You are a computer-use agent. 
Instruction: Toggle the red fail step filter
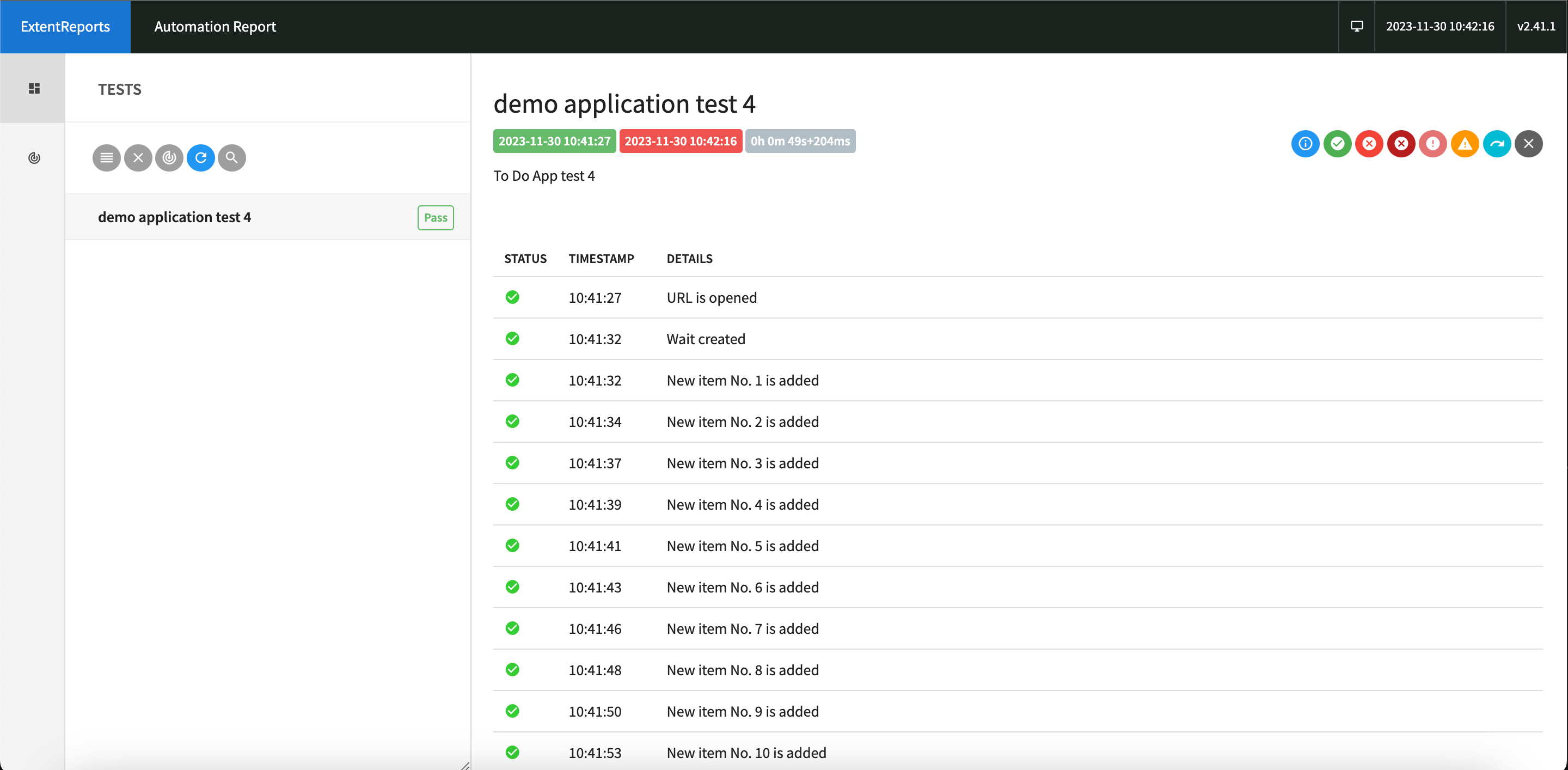point(1369,144)
